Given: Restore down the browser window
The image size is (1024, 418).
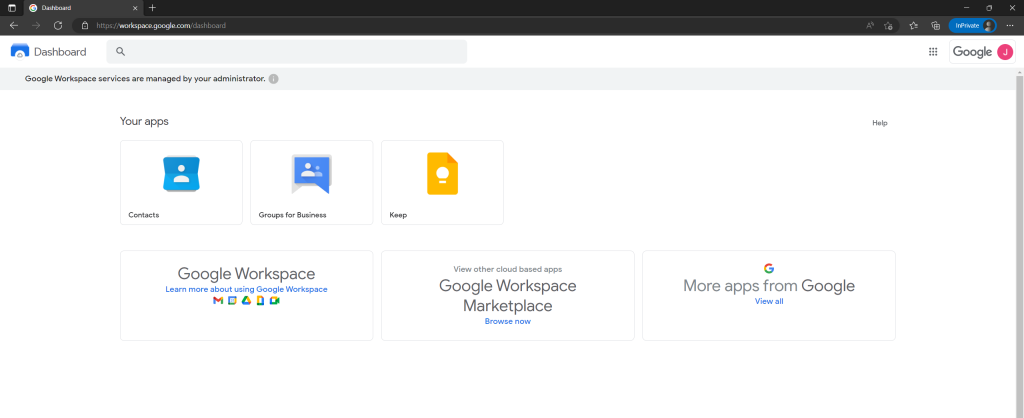Looking at the screenshot, I should click(x=989, y=8).
